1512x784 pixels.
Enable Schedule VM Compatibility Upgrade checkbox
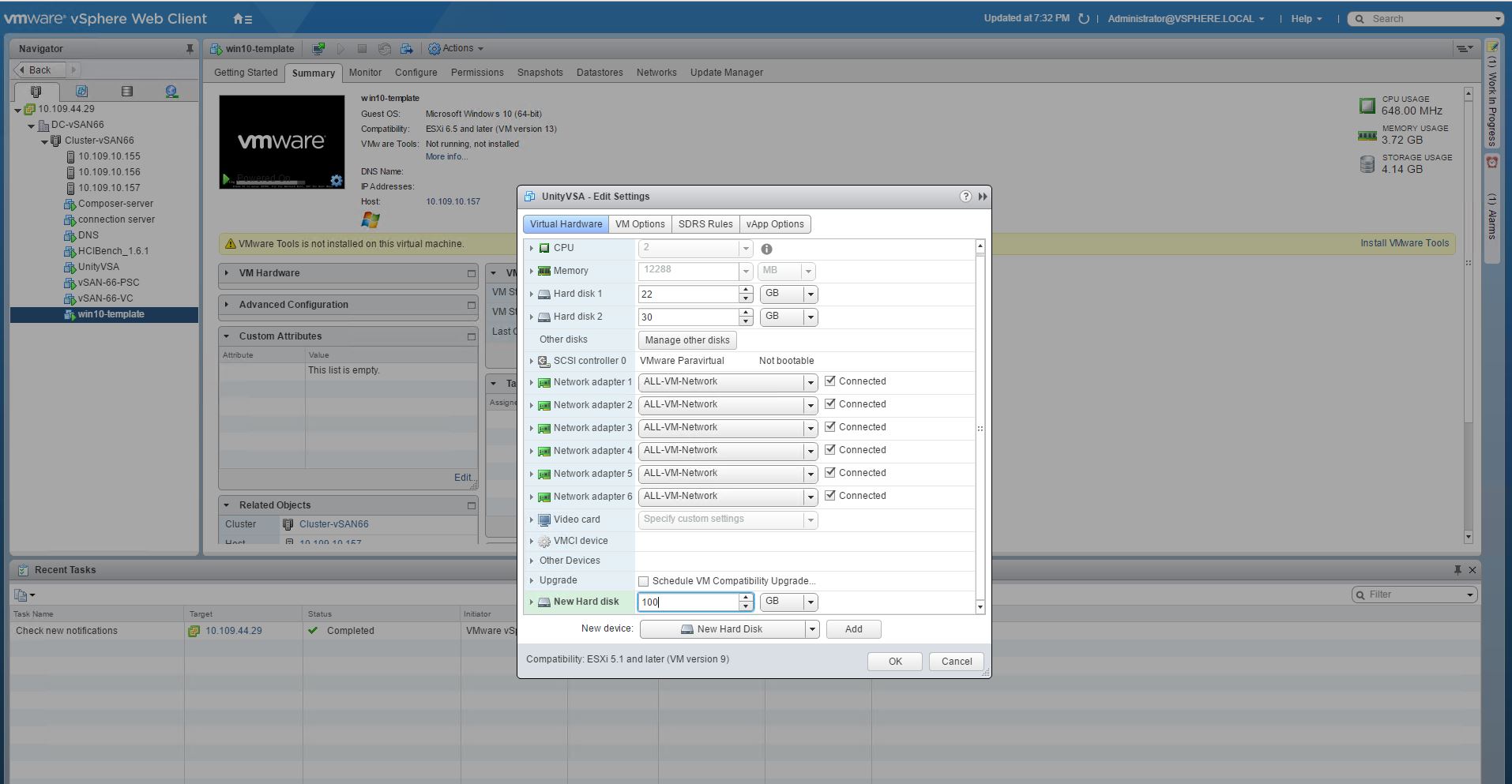(644, 581)
